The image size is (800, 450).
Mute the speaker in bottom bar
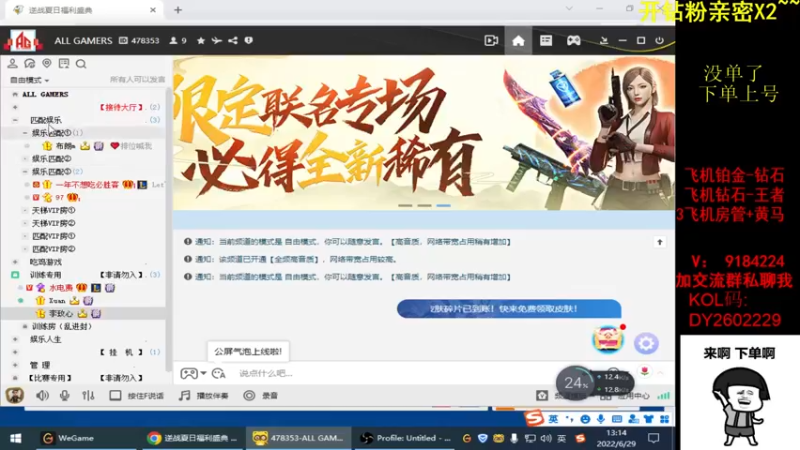[x=42, y=395]
